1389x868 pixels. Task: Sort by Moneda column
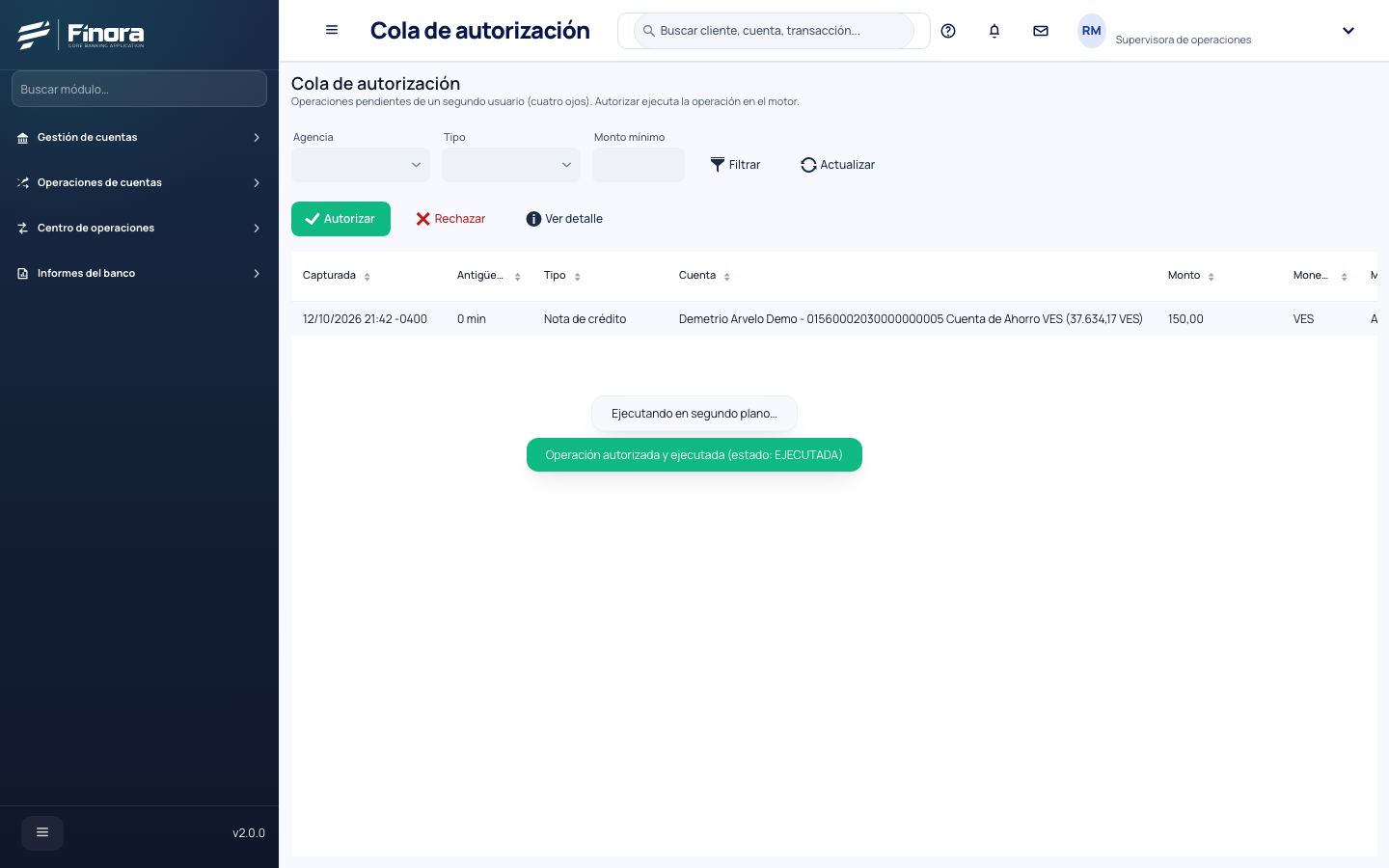point(1344,277)
